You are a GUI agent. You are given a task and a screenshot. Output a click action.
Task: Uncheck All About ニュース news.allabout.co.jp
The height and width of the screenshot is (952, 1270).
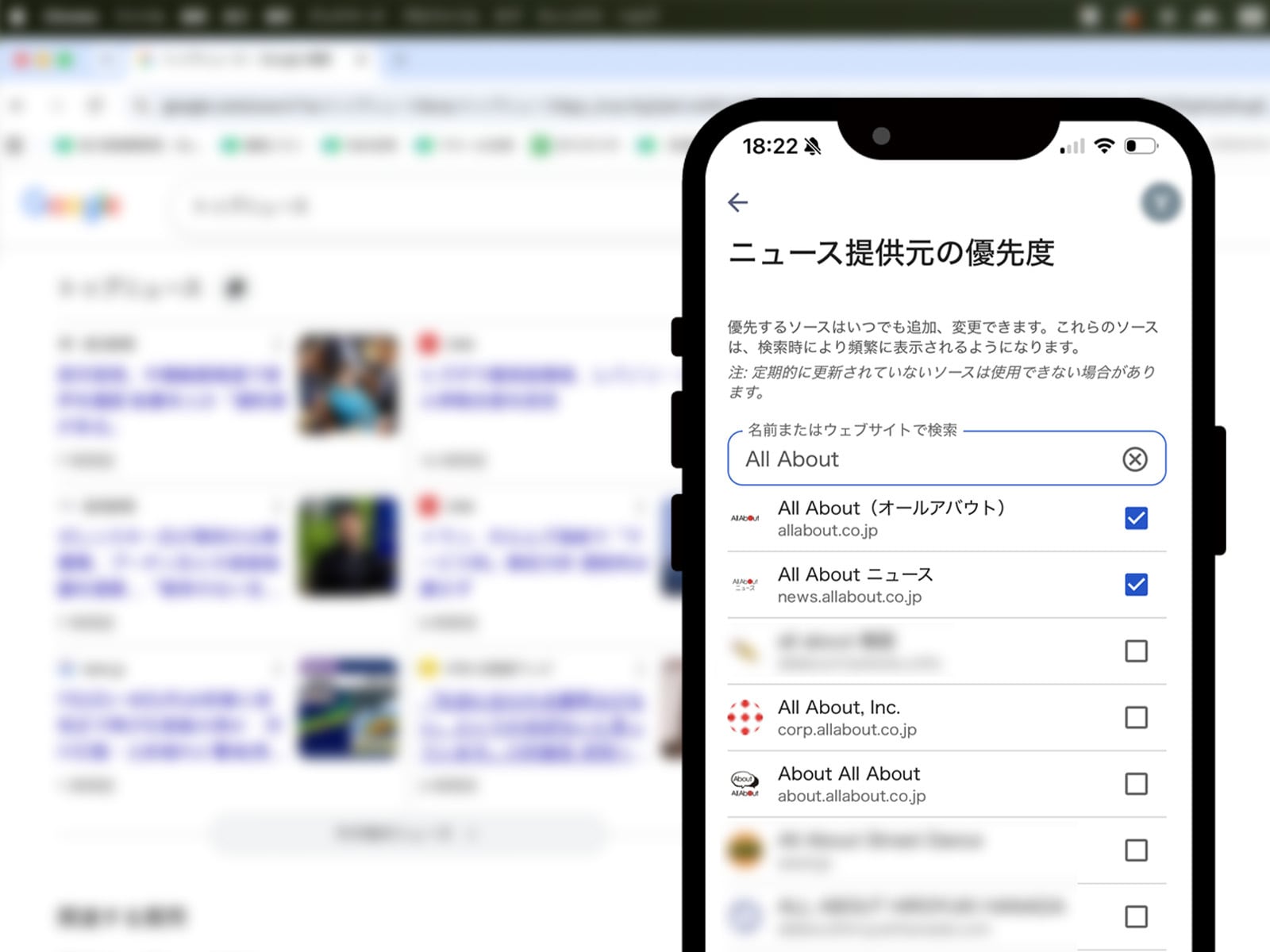coord(1136,585)
